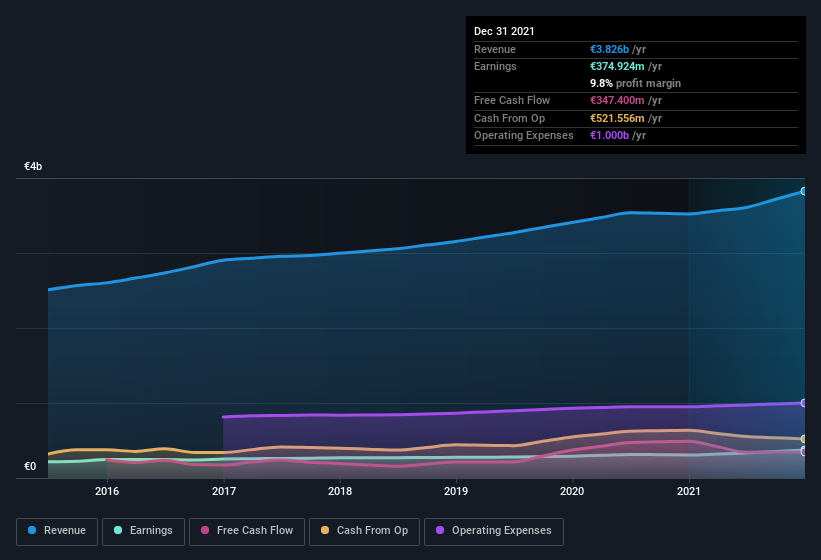Viewport: 821px width, 560px height.
Task: Click the Revenue line endpoint marker
Action: (803, 192)
